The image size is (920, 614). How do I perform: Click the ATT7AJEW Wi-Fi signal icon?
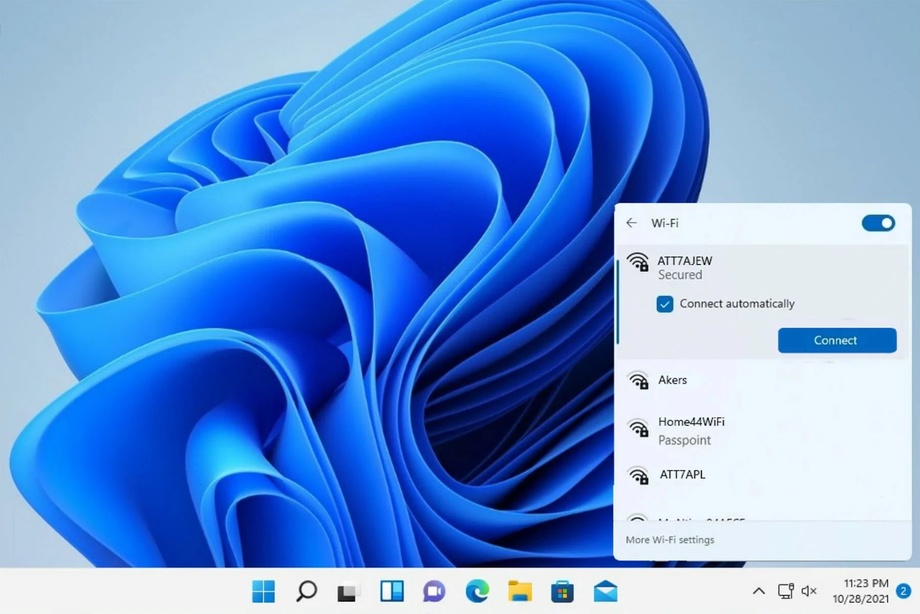point(638,262)
